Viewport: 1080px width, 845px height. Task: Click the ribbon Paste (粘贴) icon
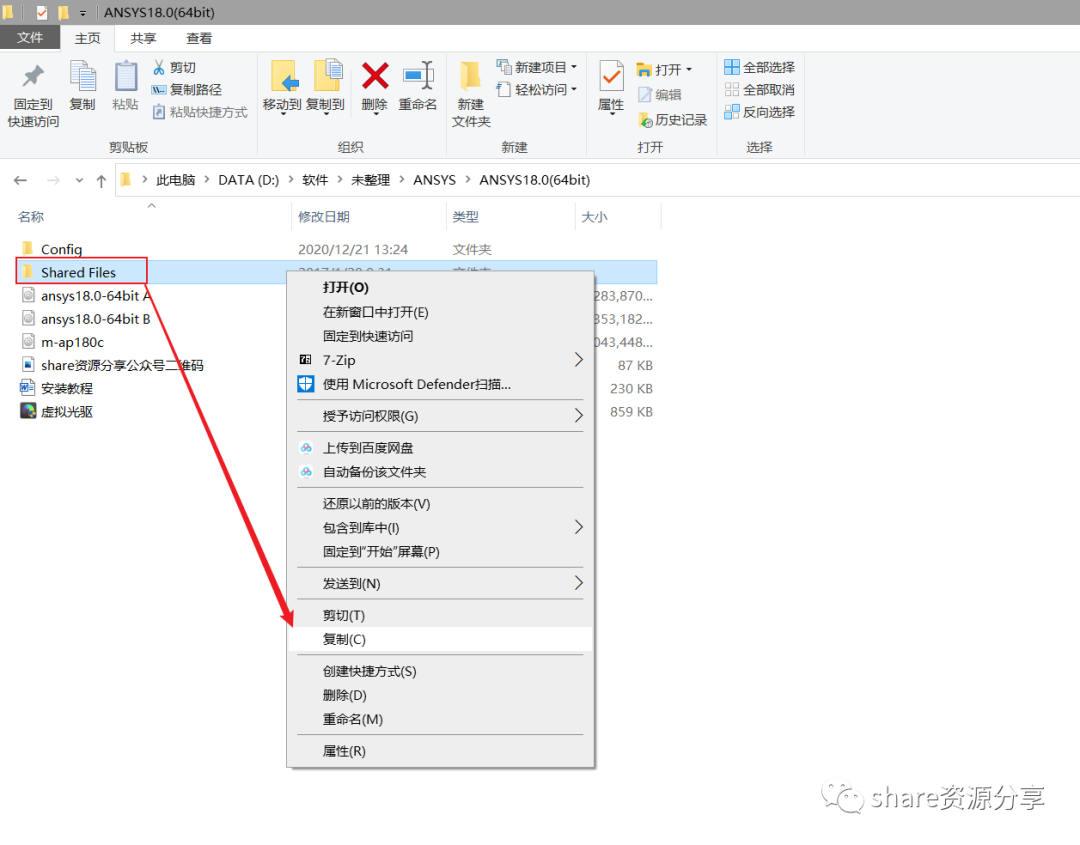click(x=125, y=76)
